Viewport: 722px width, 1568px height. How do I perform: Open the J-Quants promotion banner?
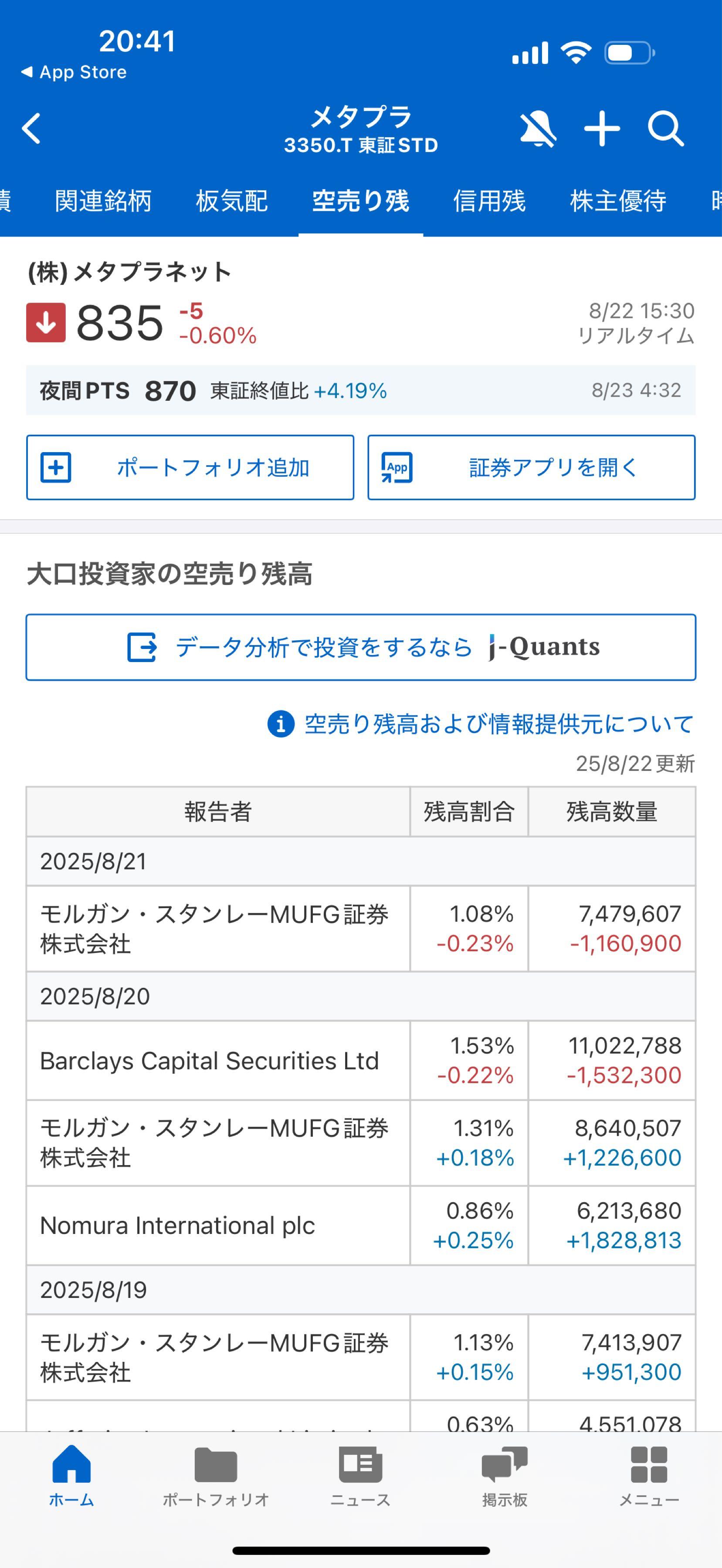click(360, 647)
